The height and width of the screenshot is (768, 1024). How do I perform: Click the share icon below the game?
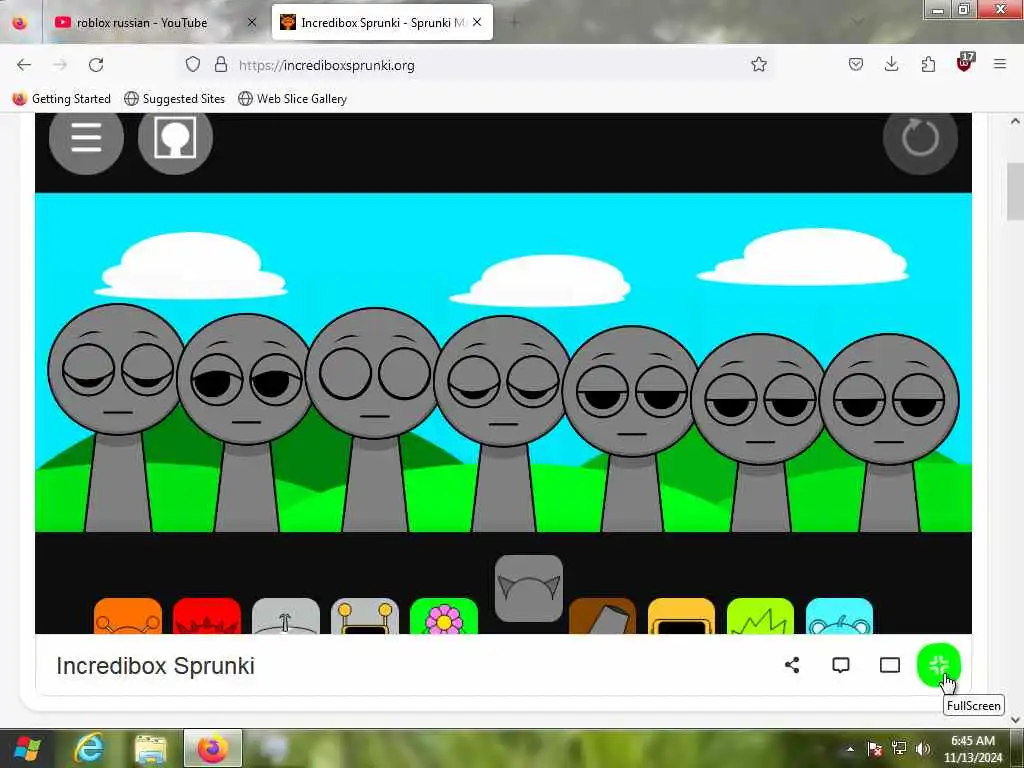click(792, 665)
